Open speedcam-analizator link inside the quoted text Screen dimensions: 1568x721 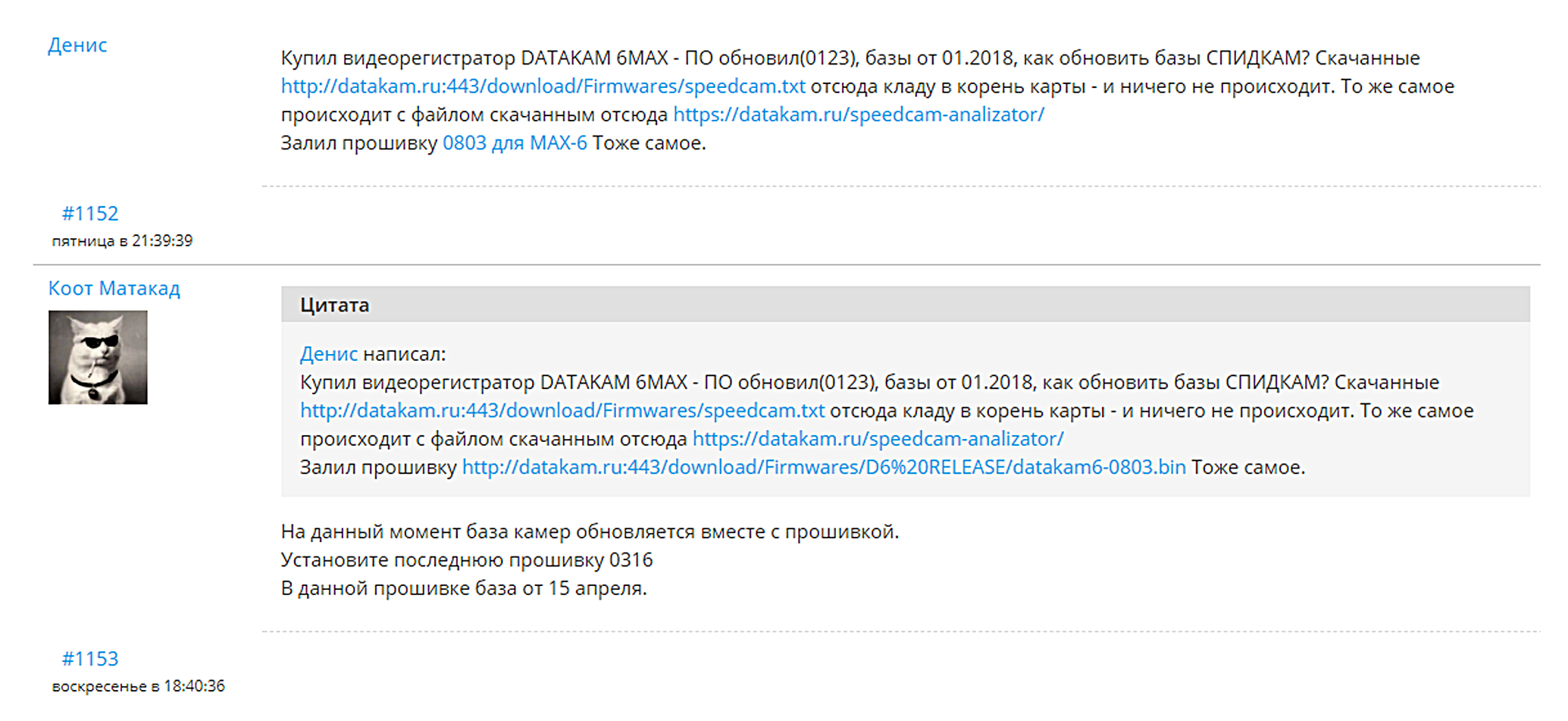[878, 439]
